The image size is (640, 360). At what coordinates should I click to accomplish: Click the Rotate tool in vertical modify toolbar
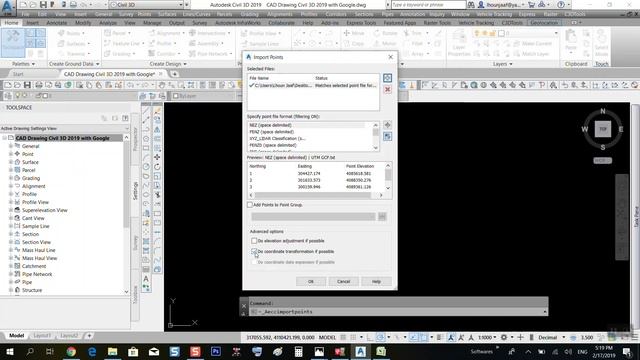pos(157,167)
